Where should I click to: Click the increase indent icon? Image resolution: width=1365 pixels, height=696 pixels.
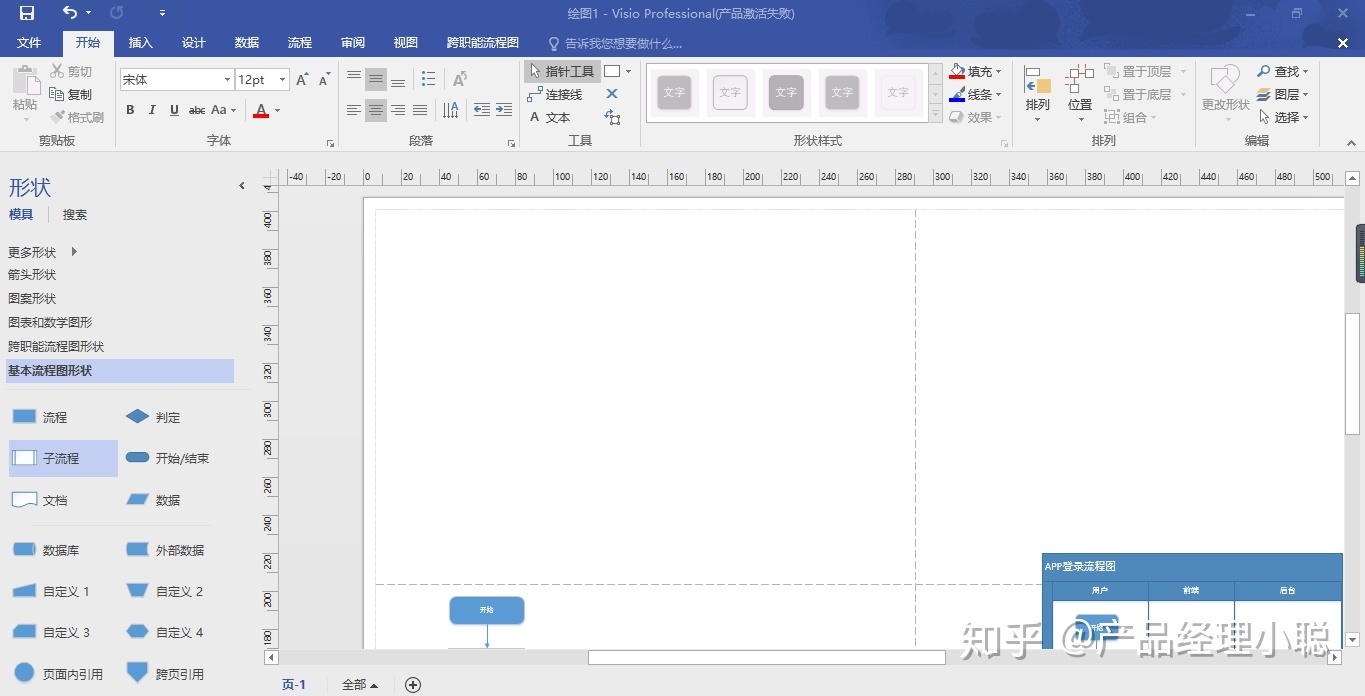pyautogui.click(x=504, y=110)
